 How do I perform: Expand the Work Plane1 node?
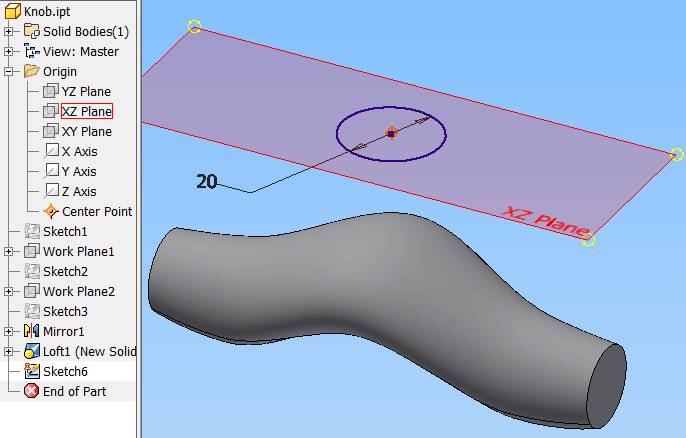(x=8, y=251)
